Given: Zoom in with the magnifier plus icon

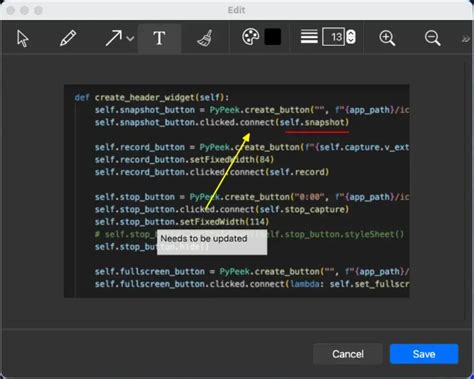Looking at the screenshot, I should click(x=387, y=38).
